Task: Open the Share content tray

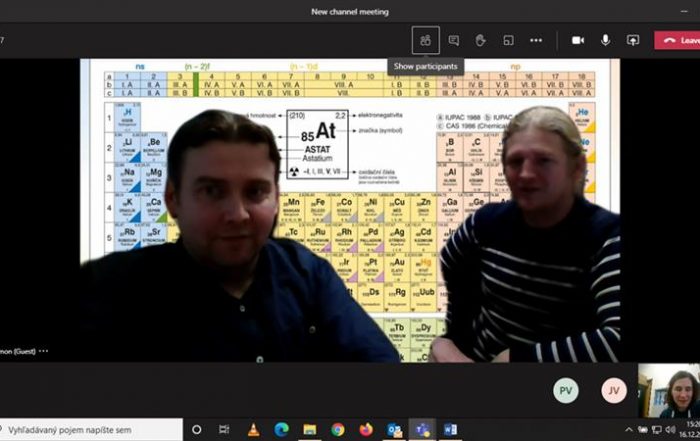Action: [x=633, y=41]
